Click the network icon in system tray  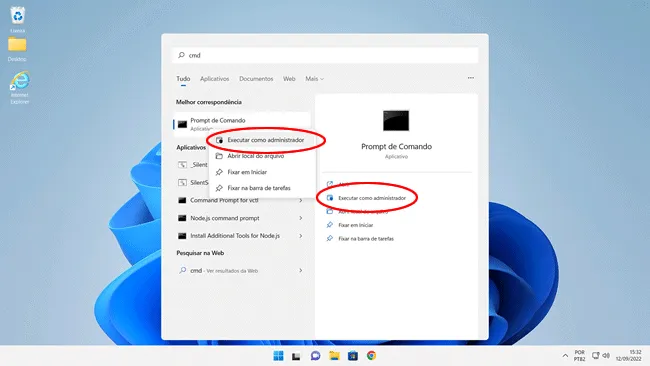pos(596,355)
